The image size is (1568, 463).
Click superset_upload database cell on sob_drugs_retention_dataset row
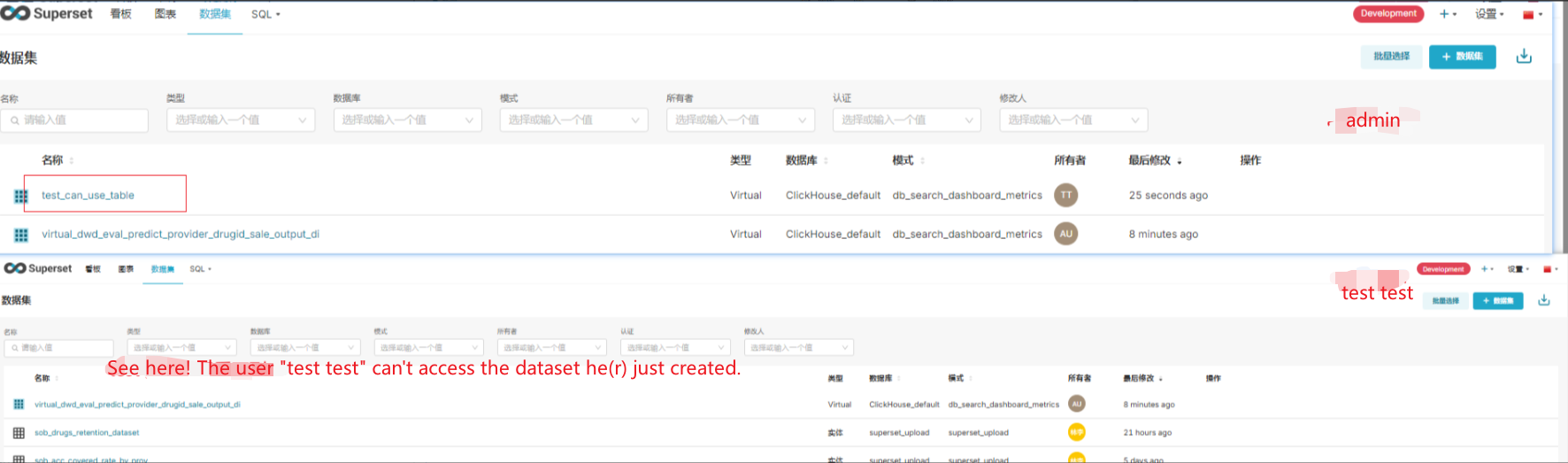(x=899, y=433)
